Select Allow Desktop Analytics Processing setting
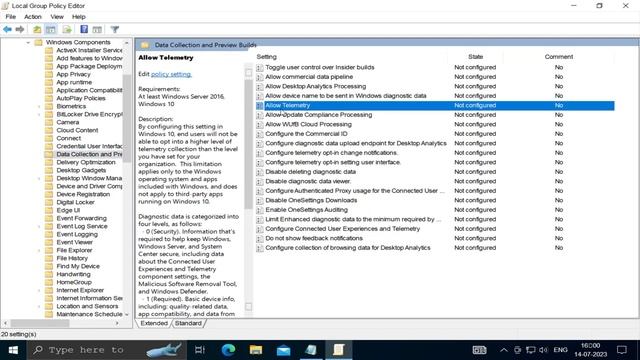This screenshot has width=640, height=360. tap(316, 87)
